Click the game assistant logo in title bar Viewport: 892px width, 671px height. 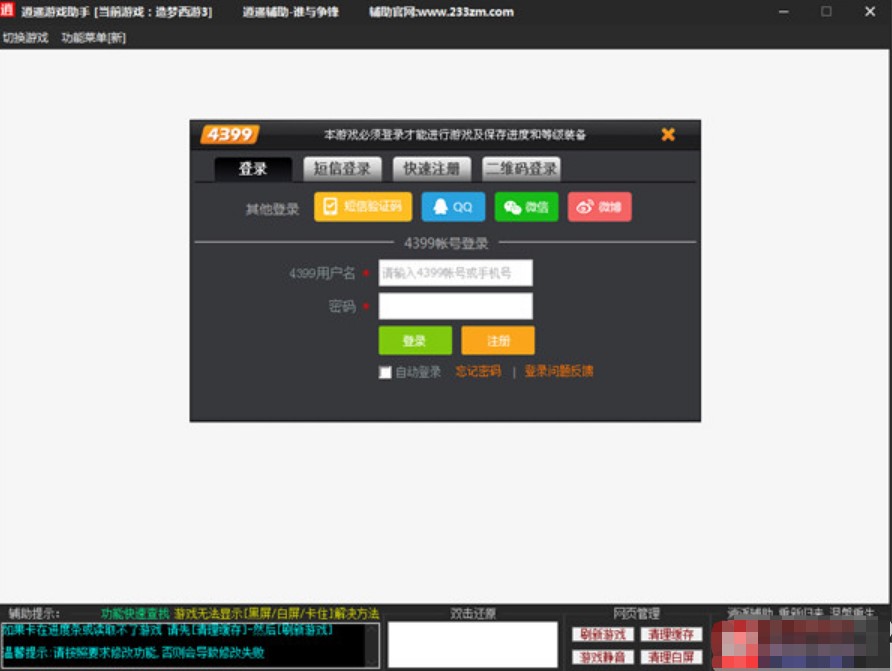click(12, 12)
